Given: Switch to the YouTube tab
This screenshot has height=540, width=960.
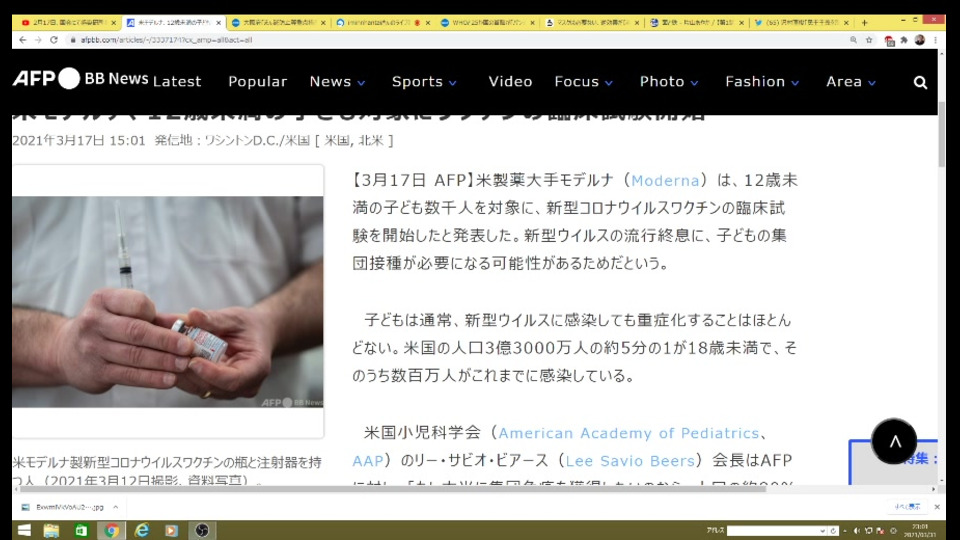Looking at the screenshot, I should click(x=63, y=23).
